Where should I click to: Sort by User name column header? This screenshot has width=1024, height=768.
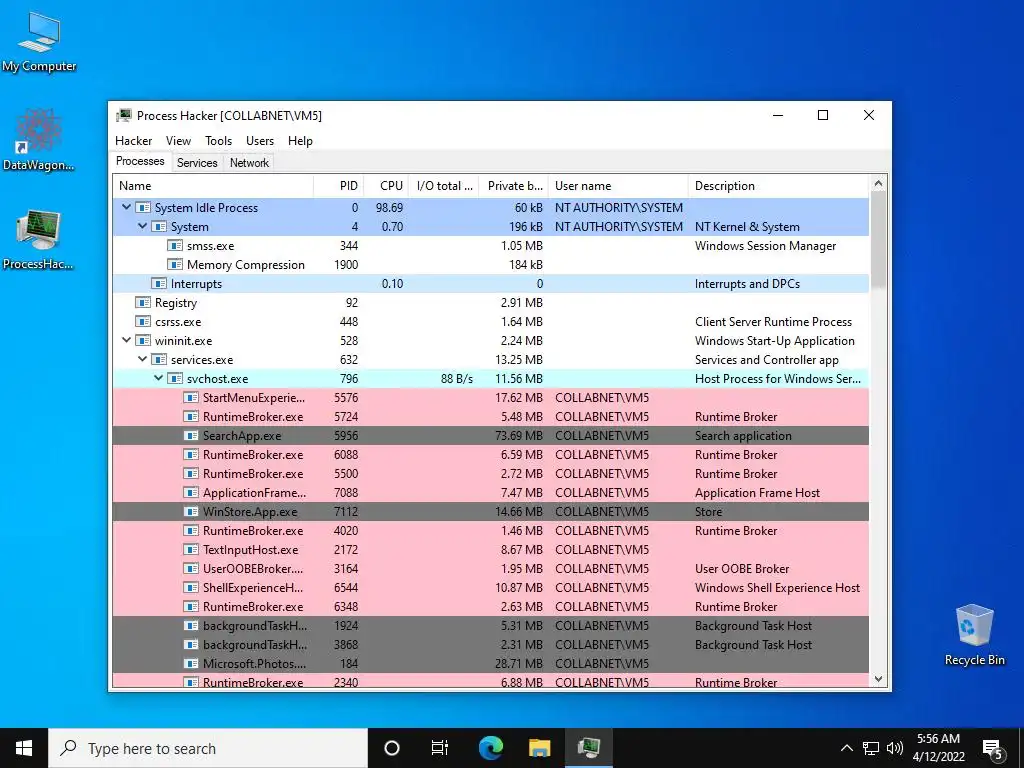pos(618,186)
